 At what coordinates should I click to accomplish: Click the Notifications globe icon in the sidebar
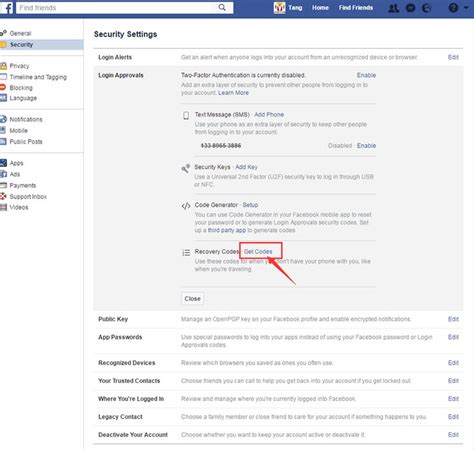3,119
